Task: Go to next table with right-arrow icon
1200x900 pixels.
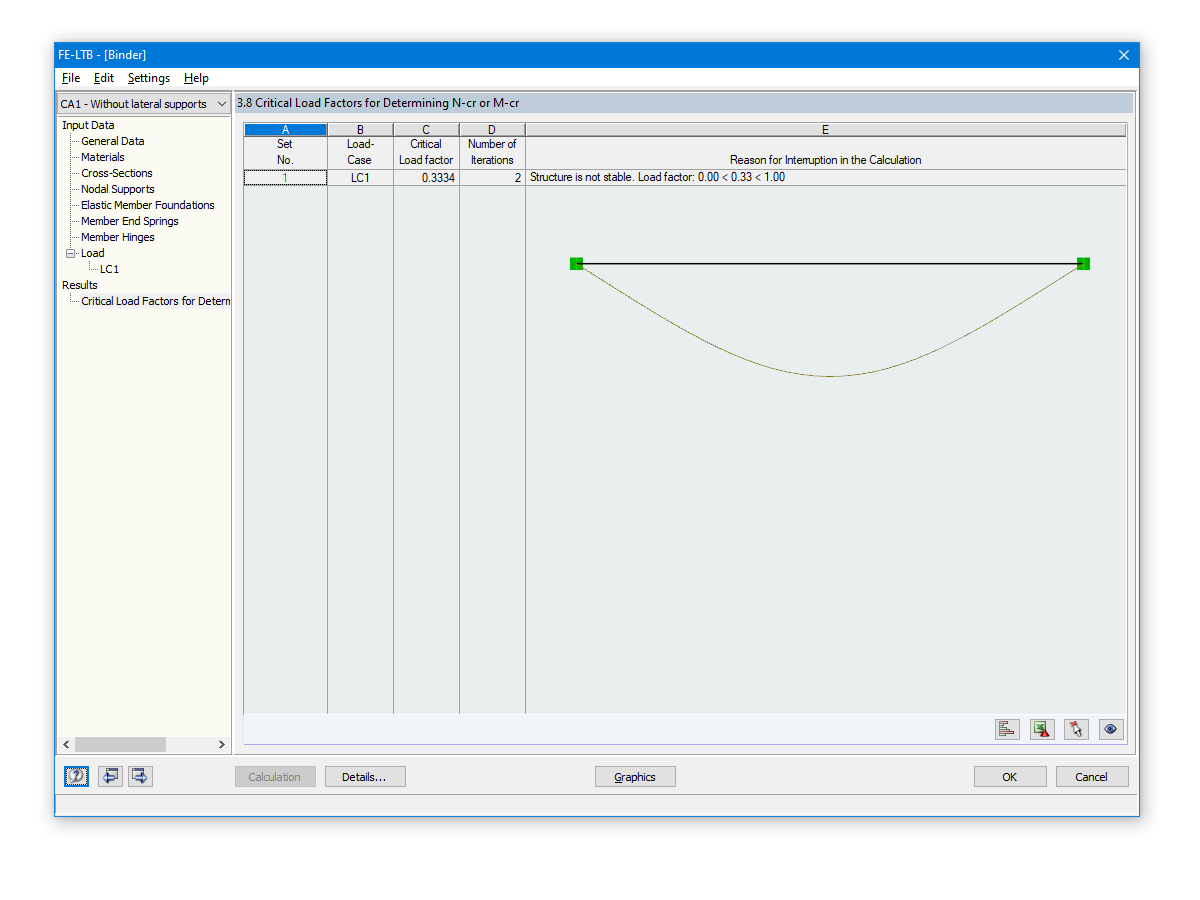Action: click(x=140, y=776)
